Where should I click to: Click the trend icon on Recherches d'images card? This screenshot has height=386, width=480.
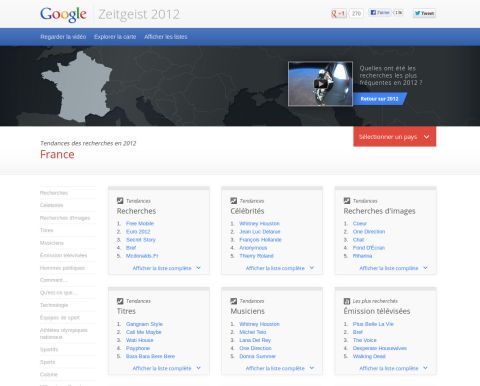pyautogui.click(x=347, y=201)
